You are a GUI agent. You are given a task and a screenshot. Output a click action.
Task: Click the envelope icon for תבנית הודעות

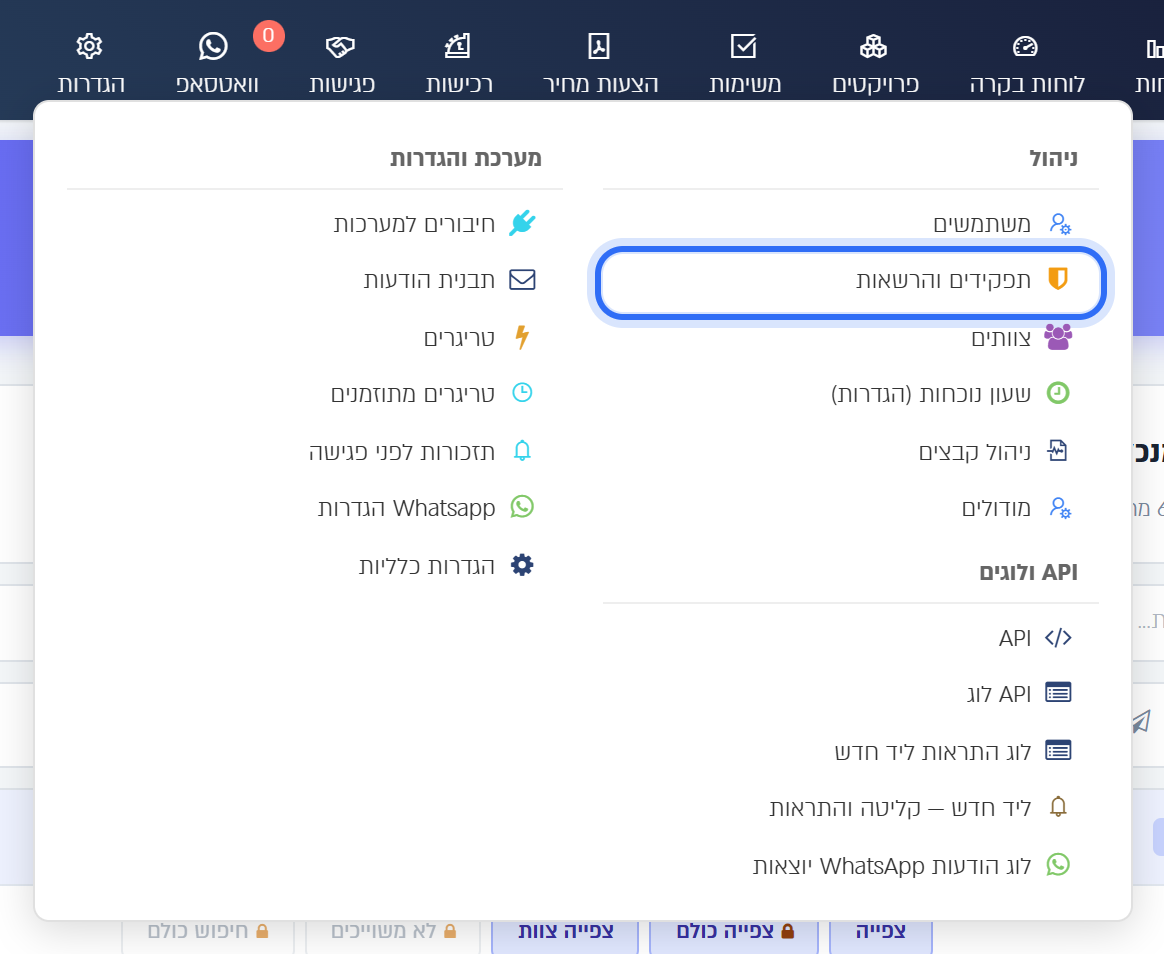[x=522, y=280]
